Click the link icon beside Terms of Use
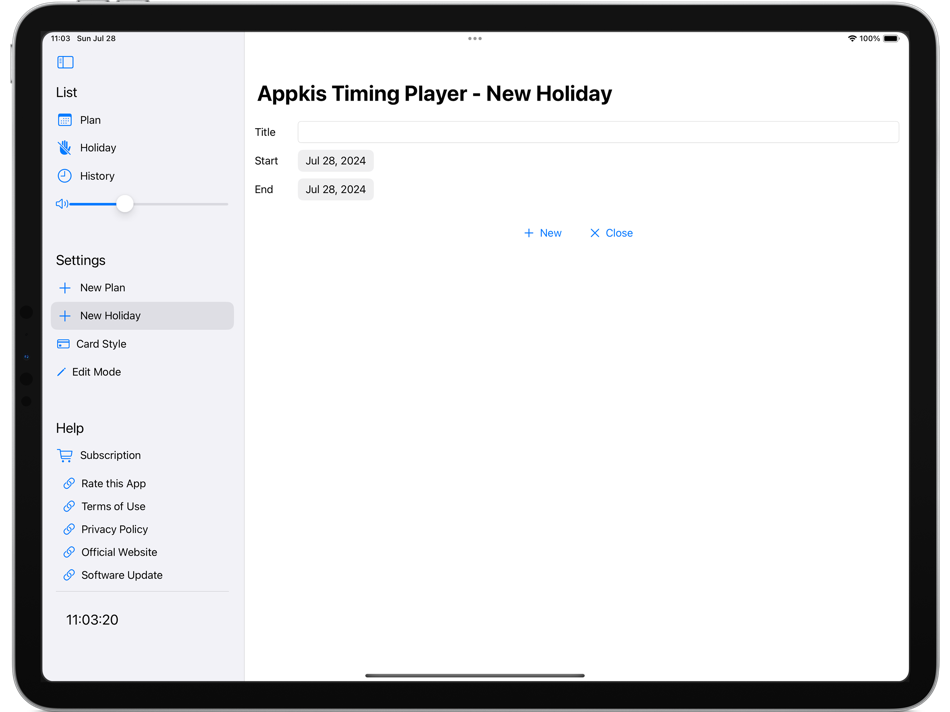 coord(70,507)
